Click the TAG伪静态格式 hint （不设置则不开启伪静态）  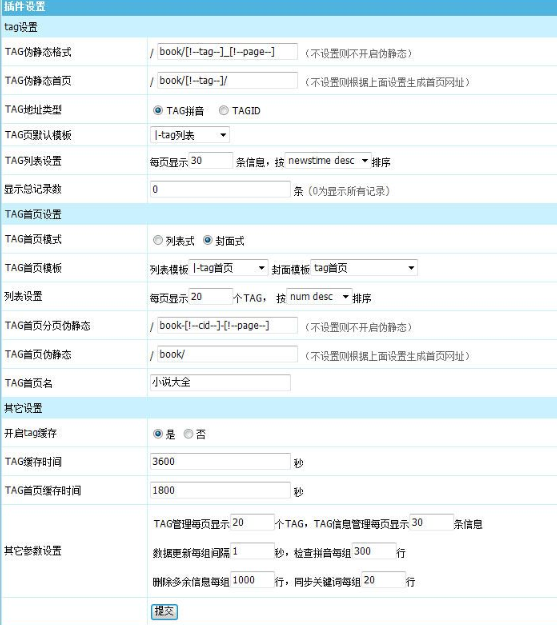pyautogui.click(x=358, y=53)
